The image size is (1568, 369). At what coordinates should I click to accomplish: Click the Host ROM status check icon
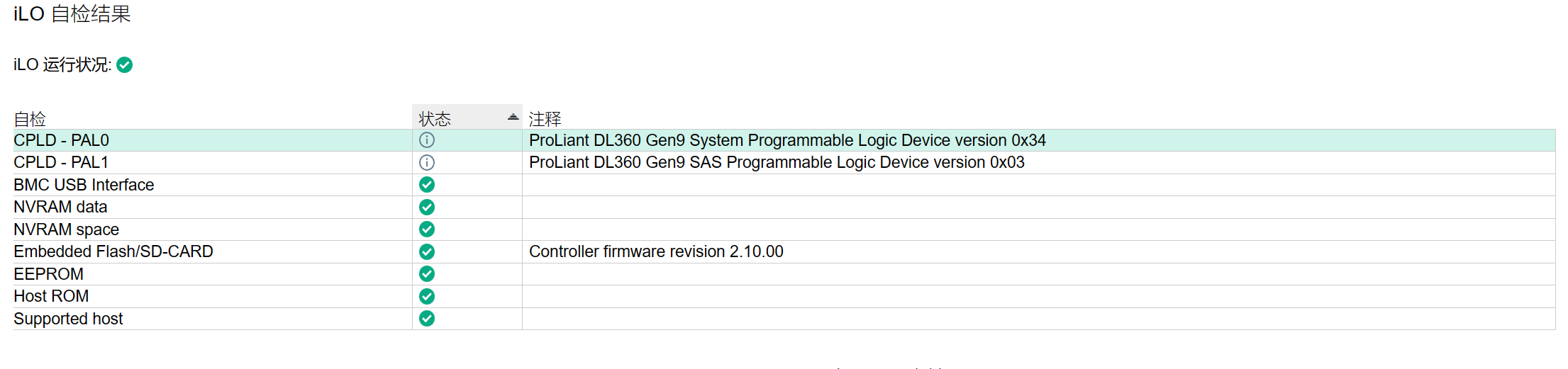[x=427, y=297]
